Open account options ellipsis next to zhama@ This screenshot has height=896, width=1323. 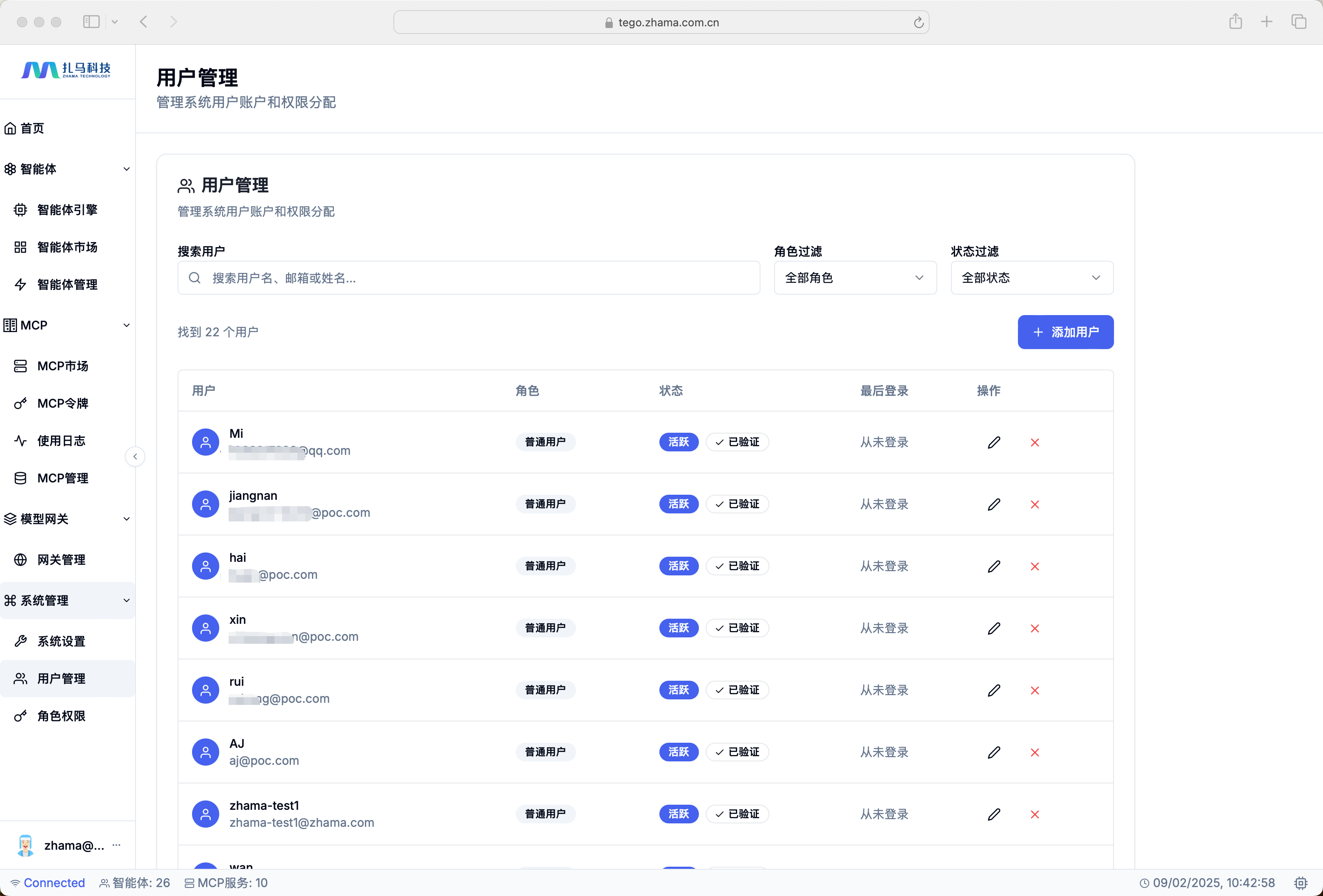pos(117,845)
